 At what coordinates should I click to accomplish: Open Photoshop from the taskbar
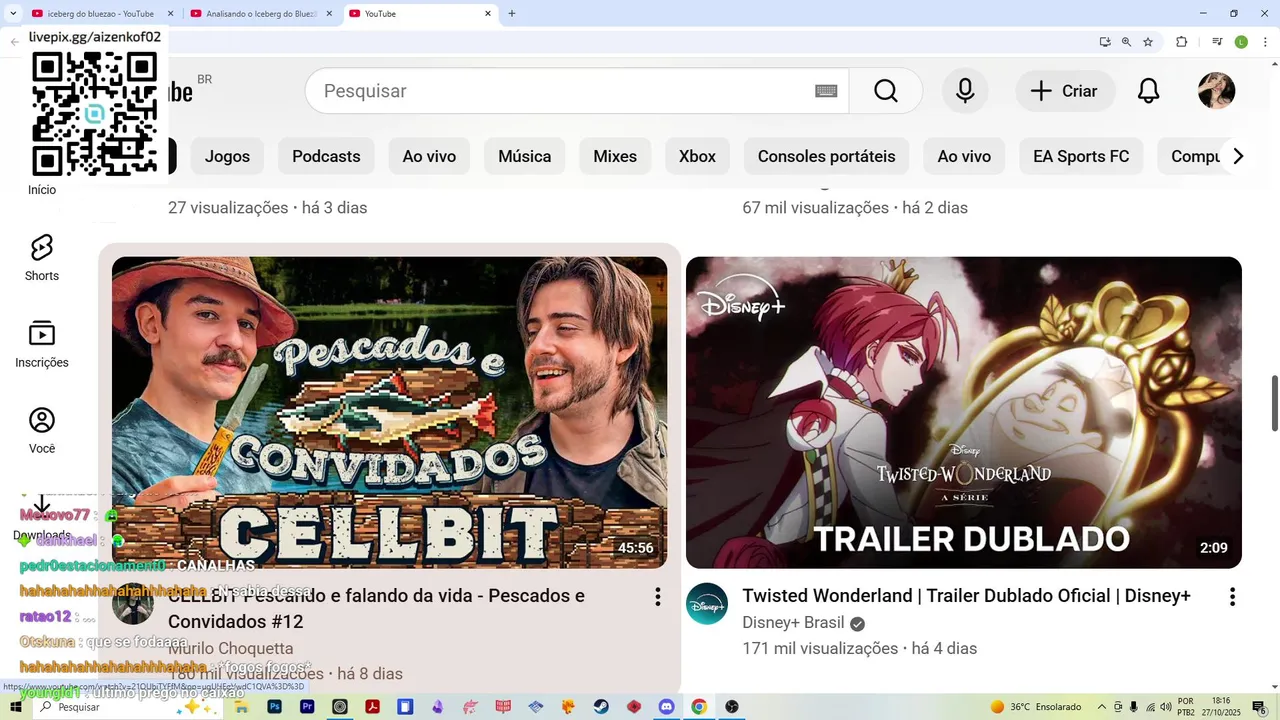pyautogui.click(x=275, y=707)
